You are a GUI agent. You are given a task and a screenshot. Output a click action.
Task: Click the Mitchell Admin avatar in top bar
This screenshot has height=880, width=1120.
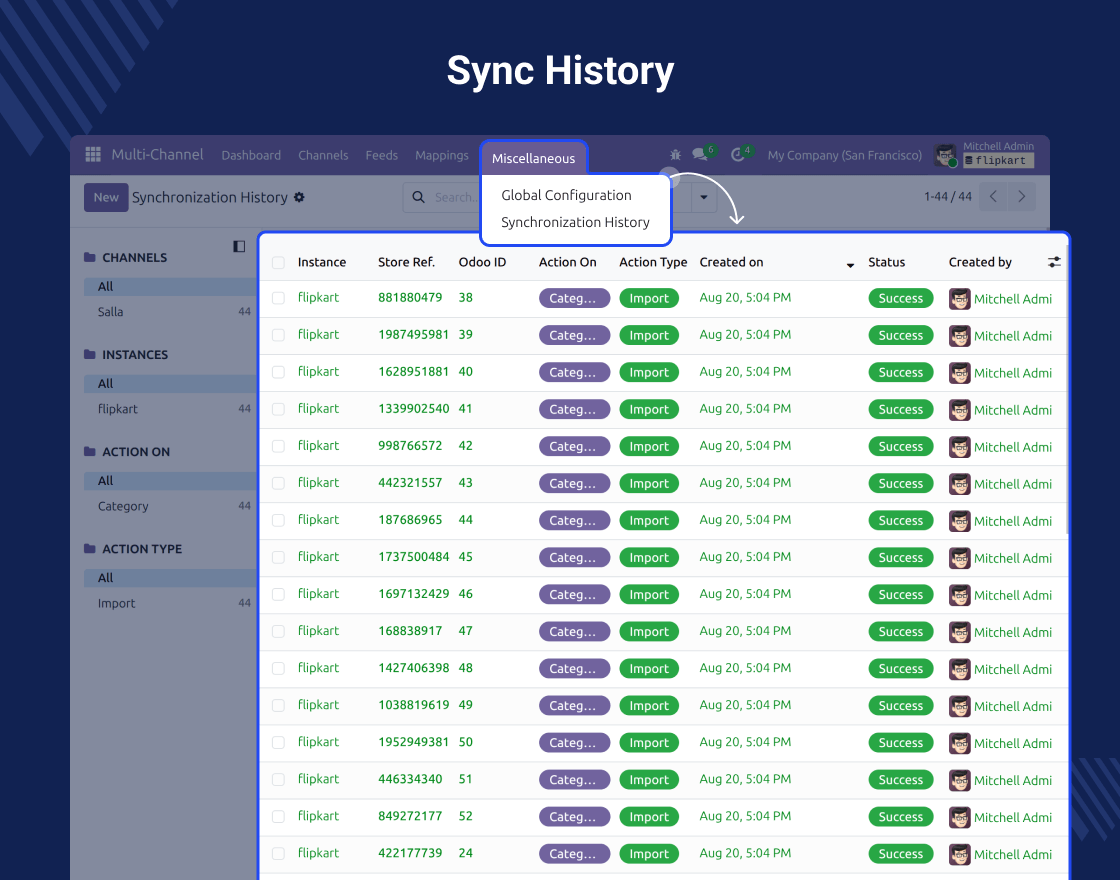[x=945, y=155]
